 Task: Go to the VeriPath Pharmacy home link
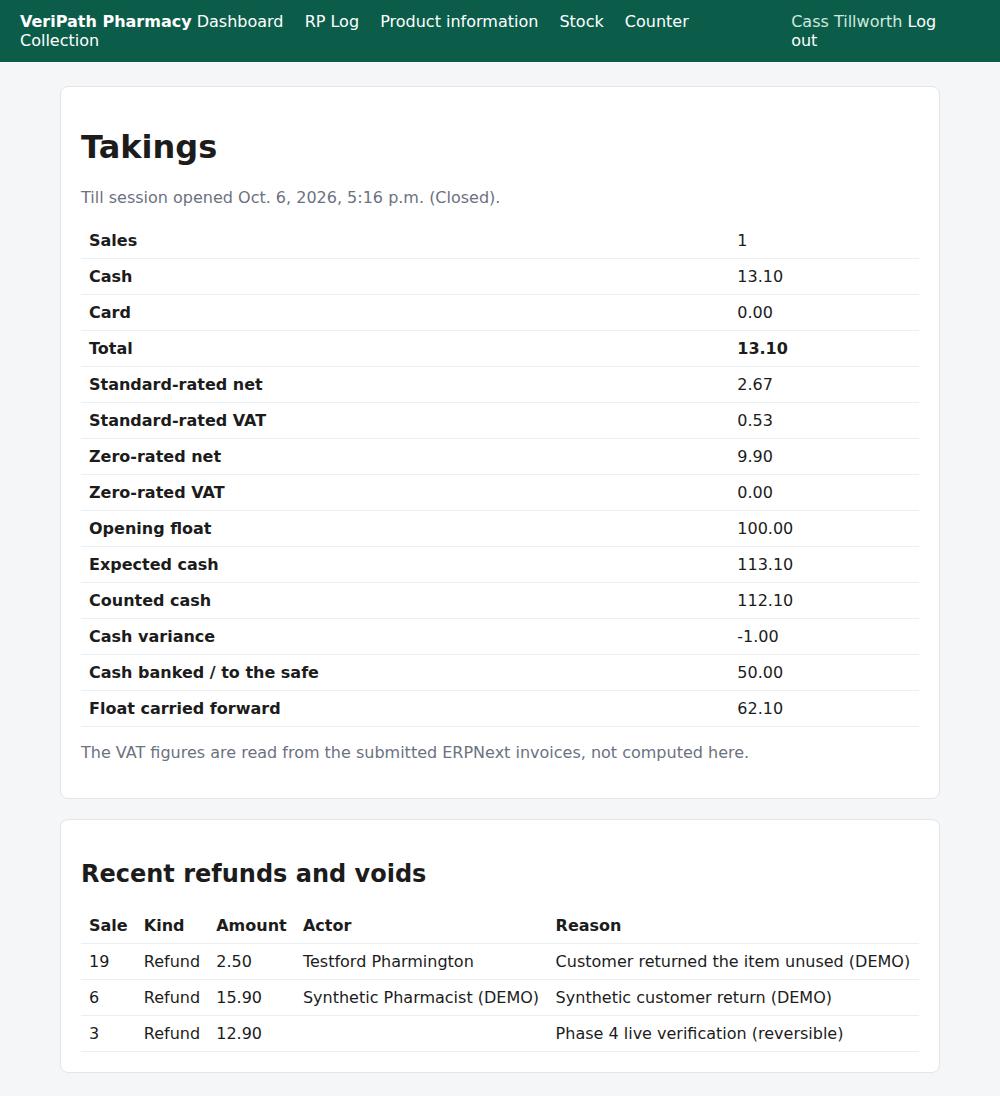coord(106,22)
